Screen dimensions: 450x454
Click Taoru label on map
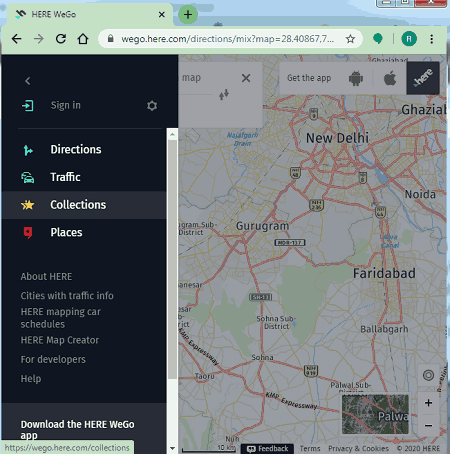[x=205, y=376]
